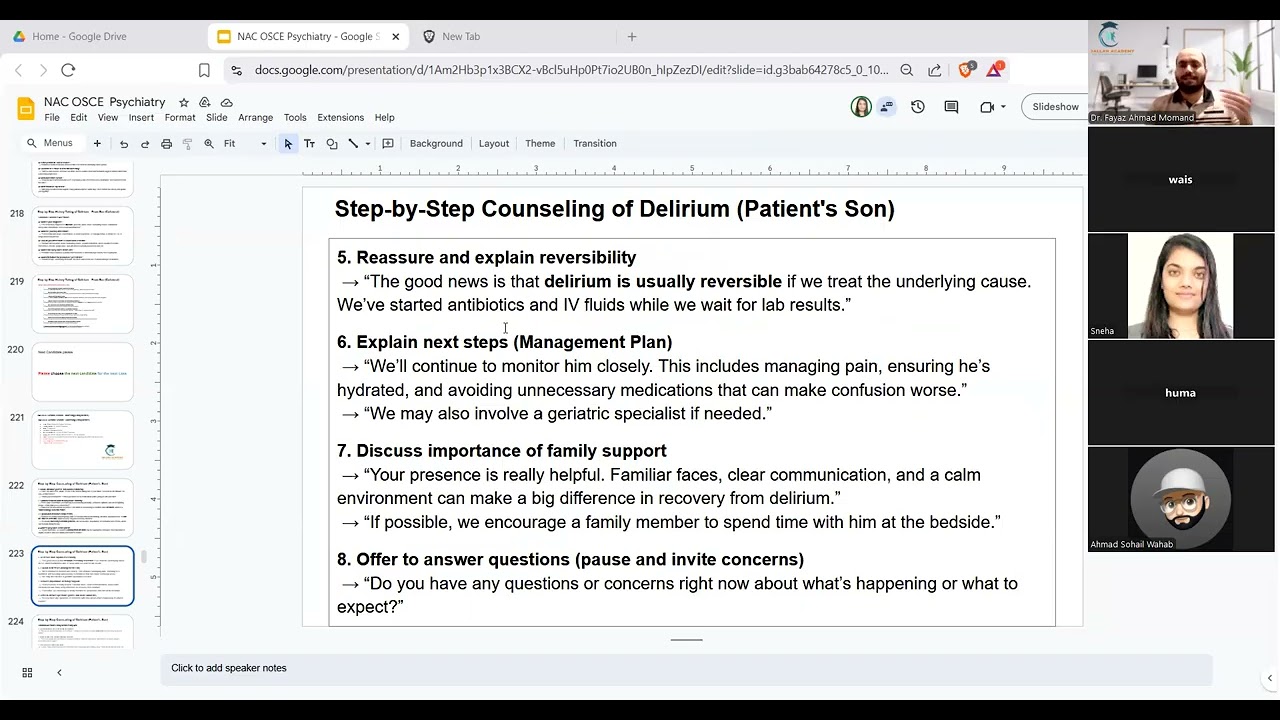
Task: Open the Theme panel
Action: [540, 144]
